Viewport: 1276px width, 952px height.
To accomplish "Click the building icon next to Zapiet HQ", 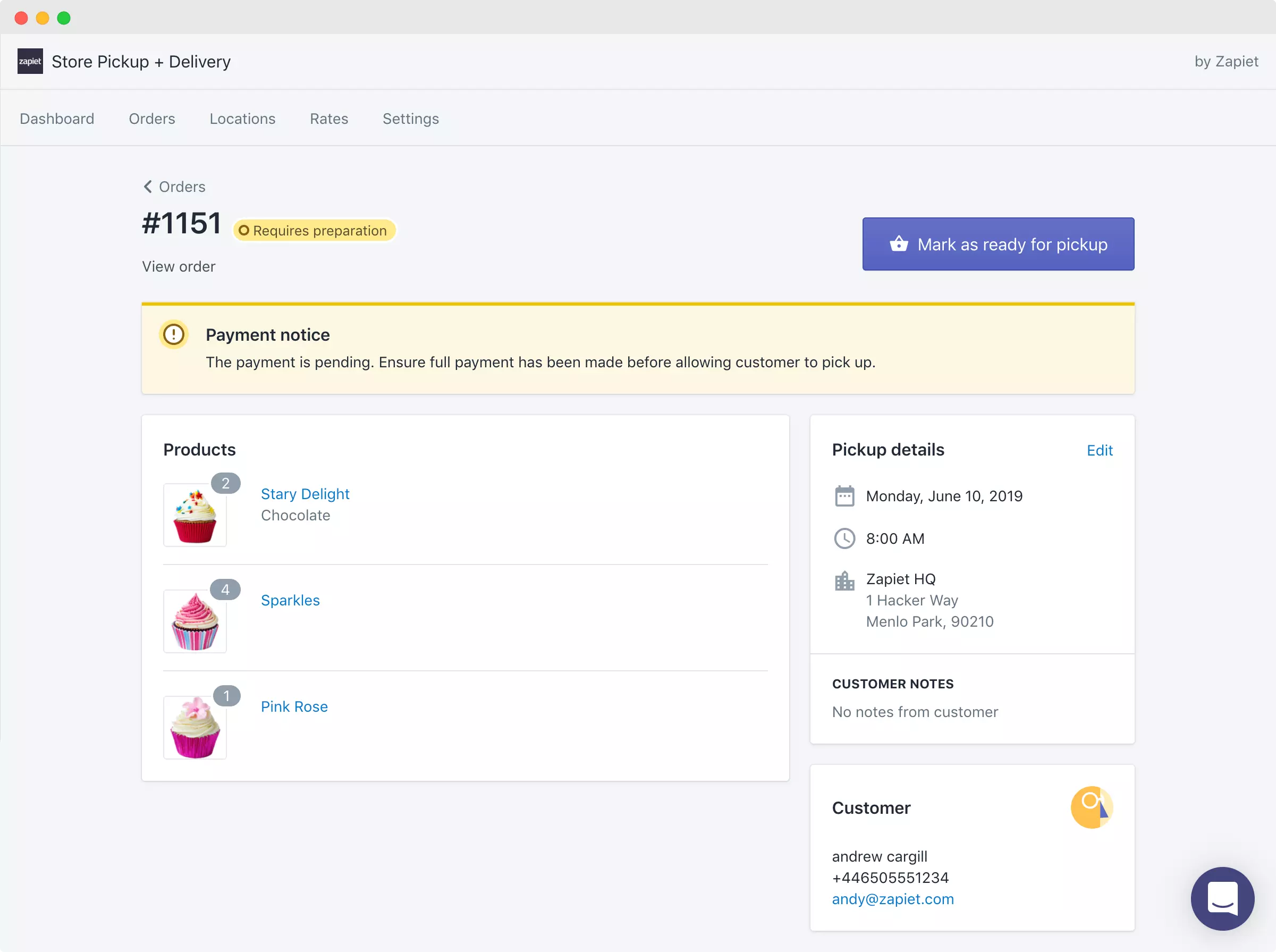I will point(844,580).
